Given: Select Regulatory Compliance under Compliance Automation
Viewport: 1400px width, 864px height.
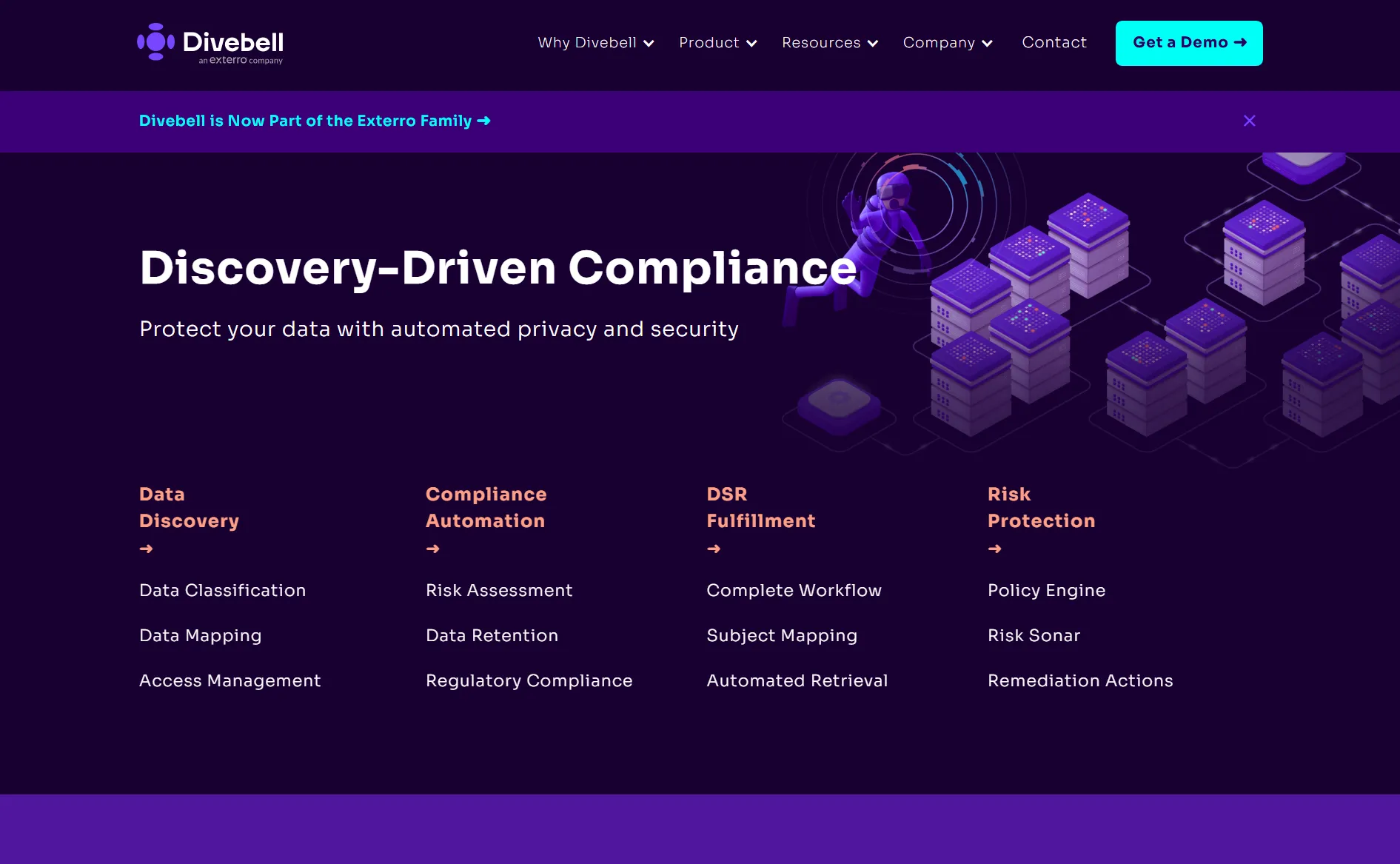Looking at the screenshot, I should pos(529,680).
